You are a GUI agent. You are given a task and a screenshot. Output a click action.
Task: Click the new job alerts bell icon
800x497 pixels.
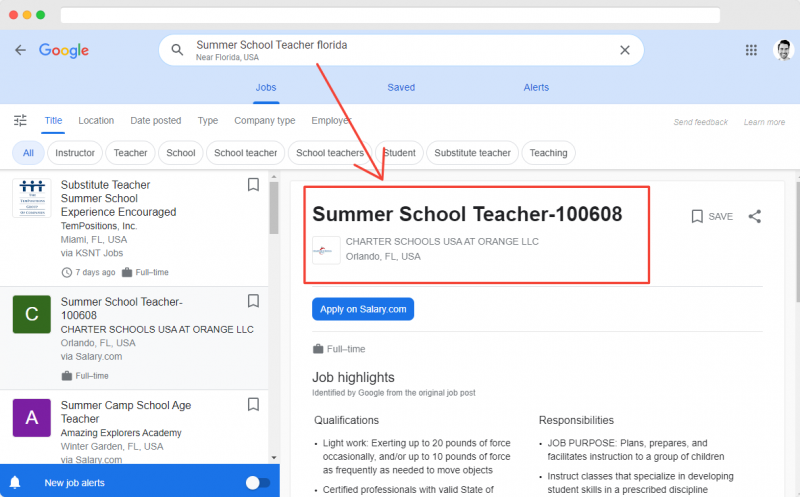coord(15,482)
